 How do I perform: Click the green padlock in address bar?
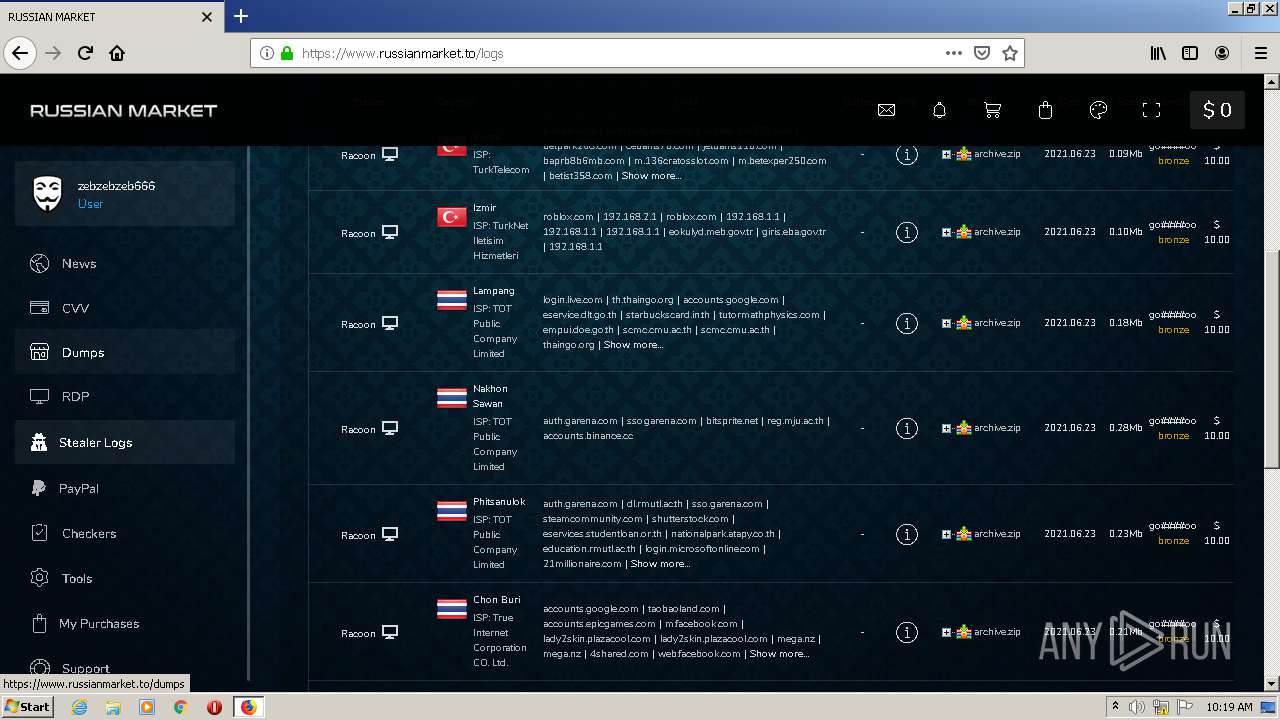[x=287, y=53]
